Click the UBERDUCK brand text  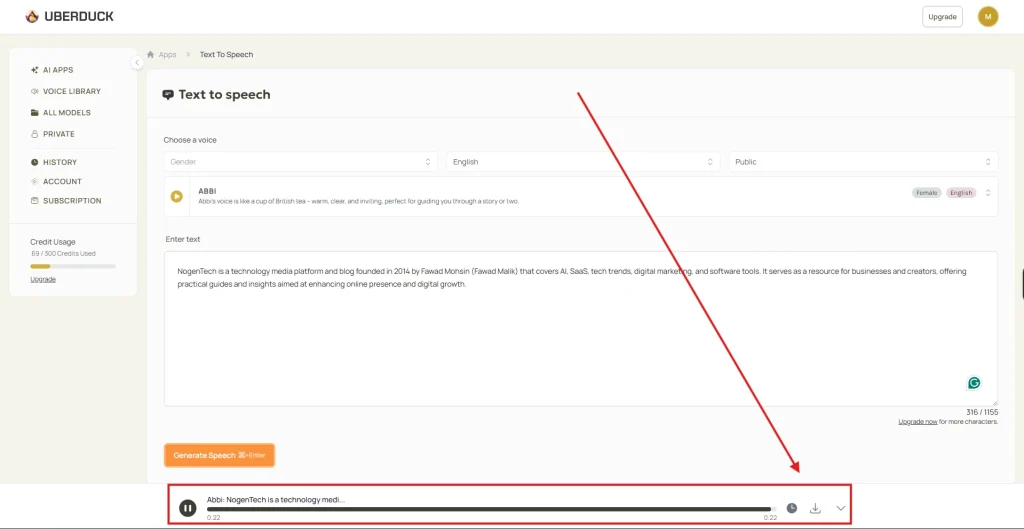pyautogui.click(x=79, y=16)
